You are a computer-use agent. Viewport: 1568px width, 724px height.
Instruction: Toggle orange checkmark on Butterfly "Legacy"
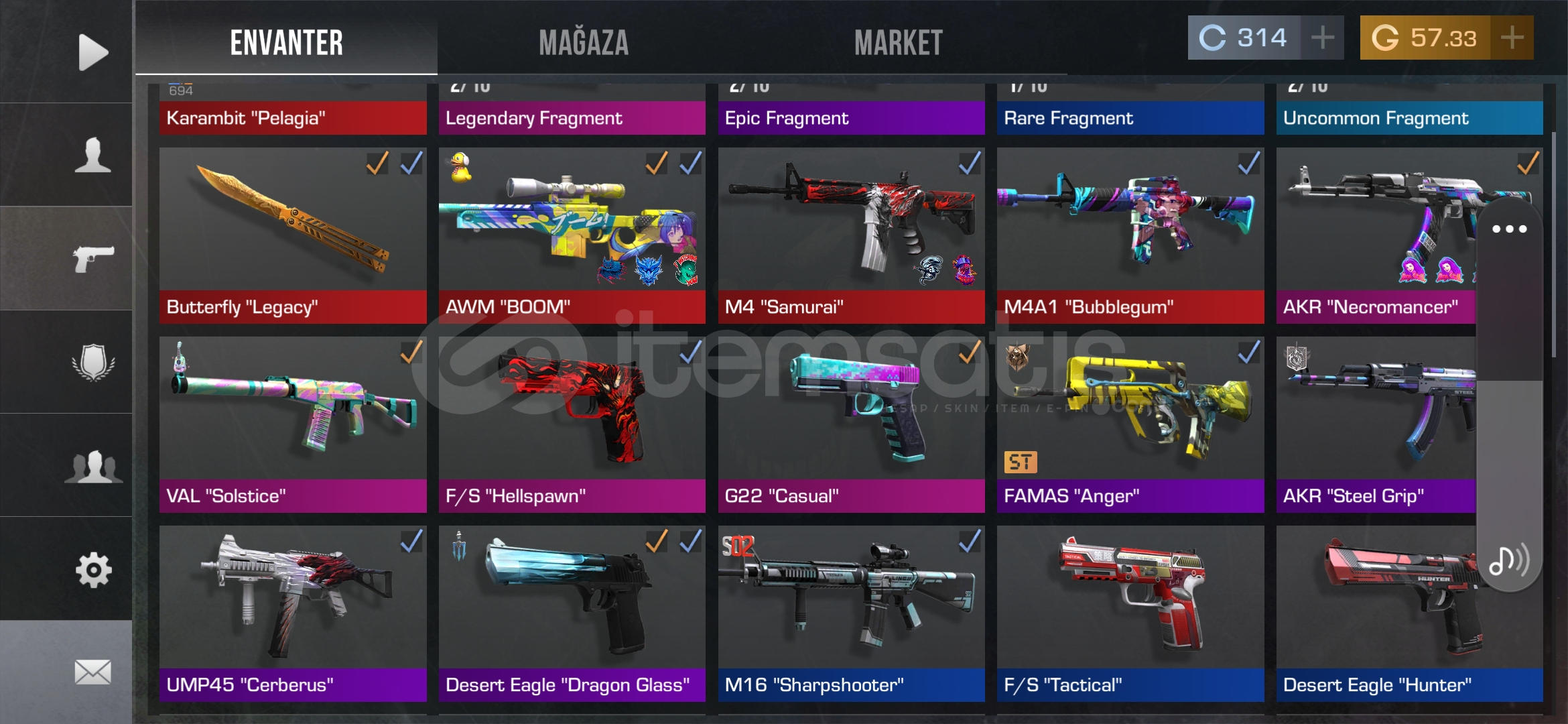[x=377, y=163]
